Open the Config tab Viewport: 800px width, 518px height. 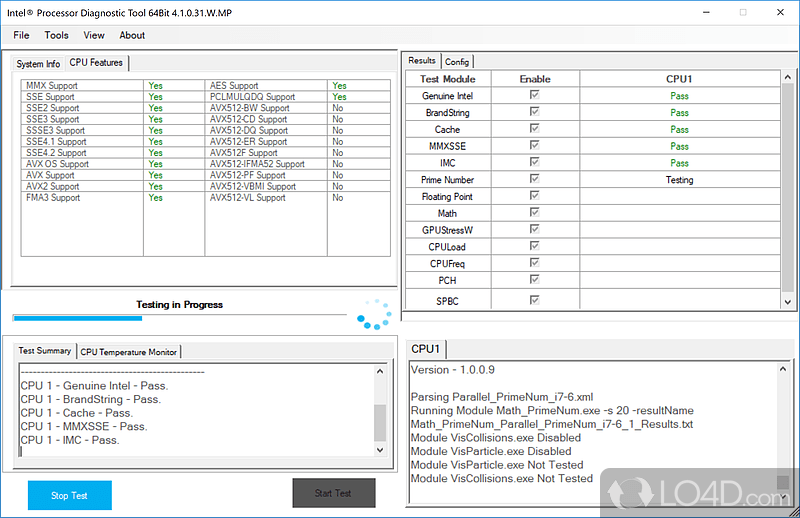pyautogui.click(x=457, y=62)
